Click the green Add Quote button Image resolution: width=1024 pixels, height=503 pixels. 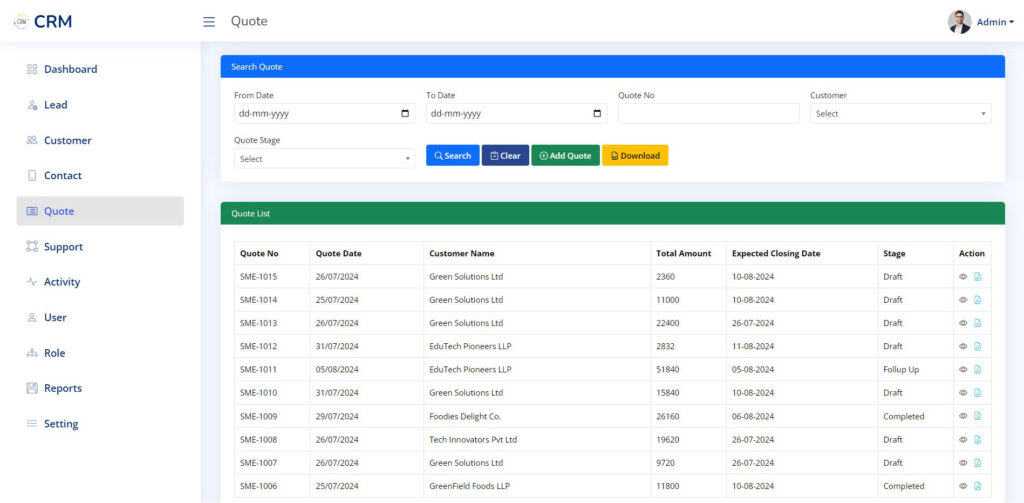click(566, 155)
